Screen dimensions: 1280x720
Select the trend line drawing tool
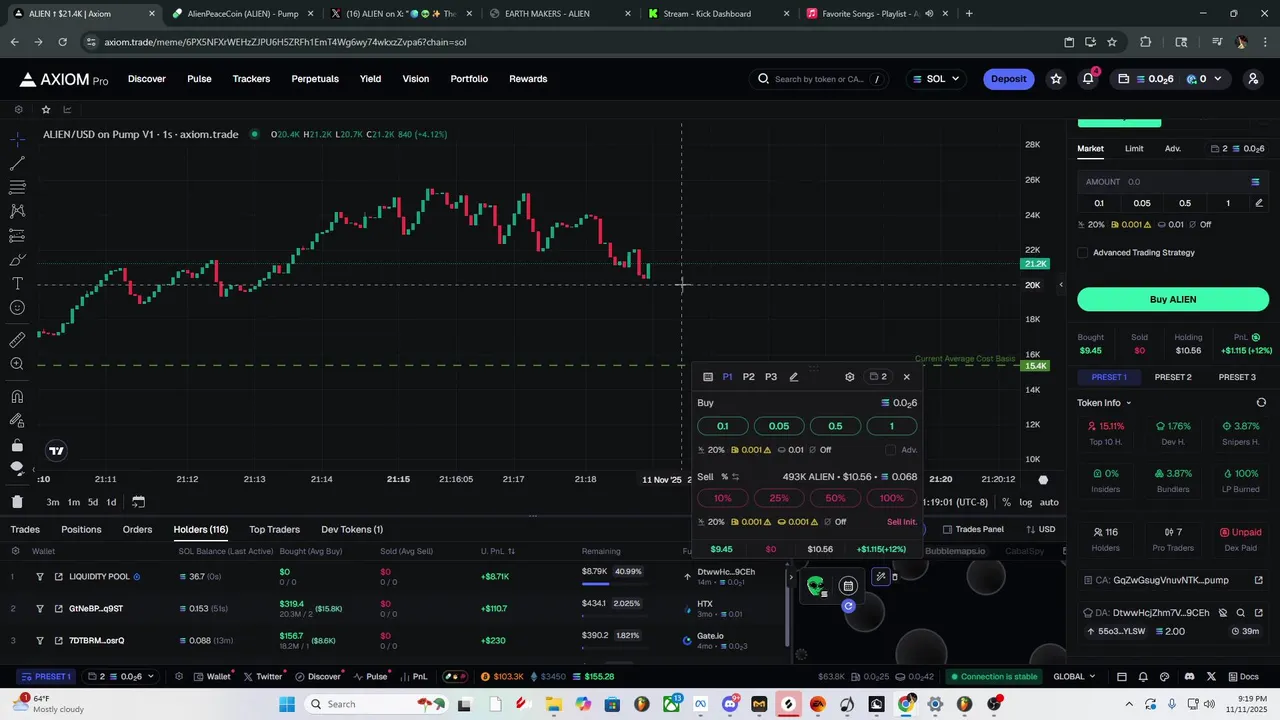pos(17,163)
